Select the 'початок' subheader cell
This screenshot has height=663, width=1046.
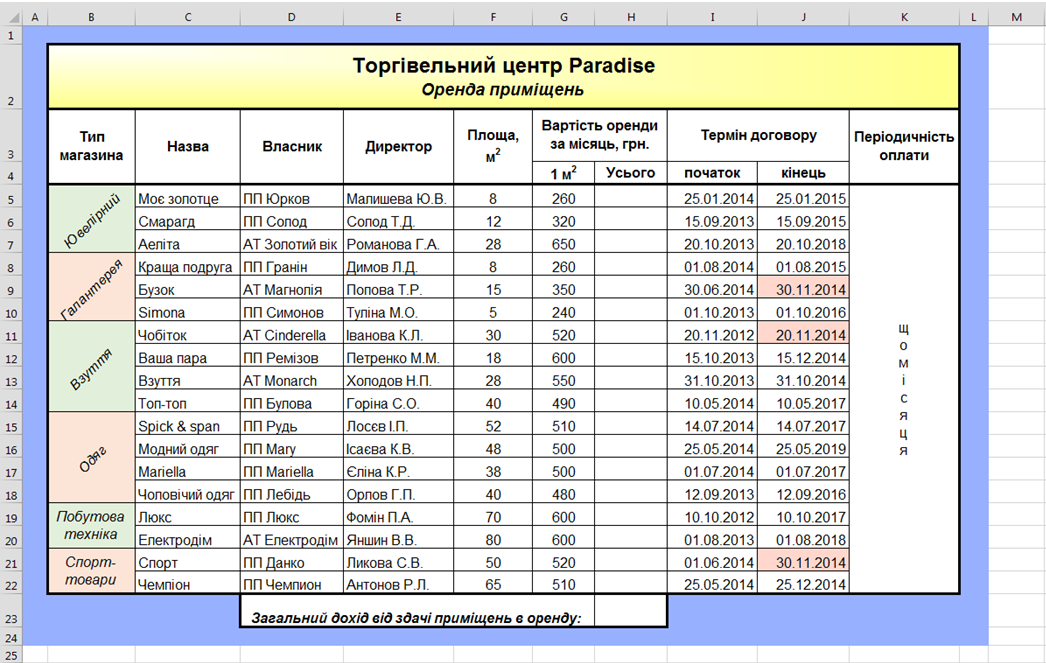(712, 173)
